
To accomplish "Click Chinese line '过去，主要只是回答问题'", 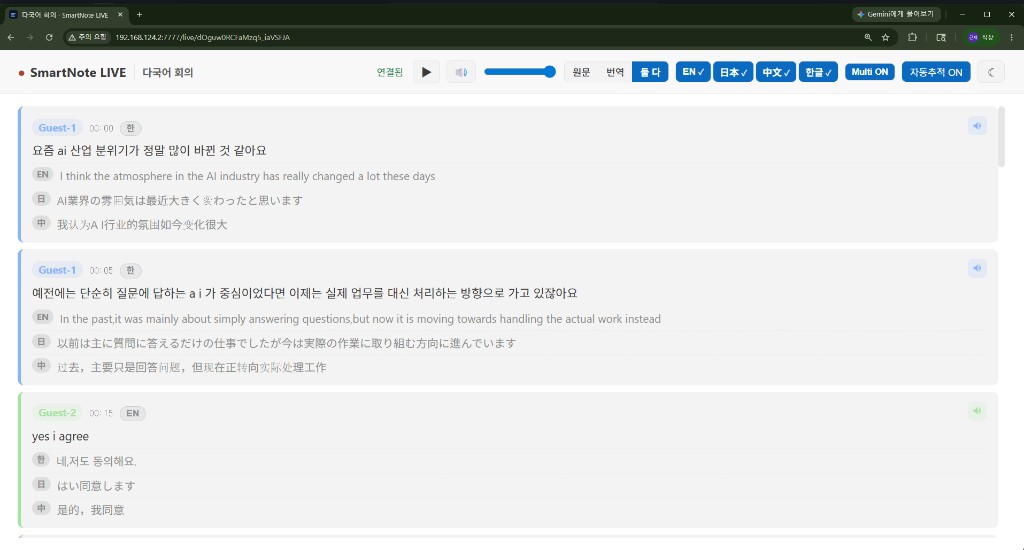I will 118,368.
